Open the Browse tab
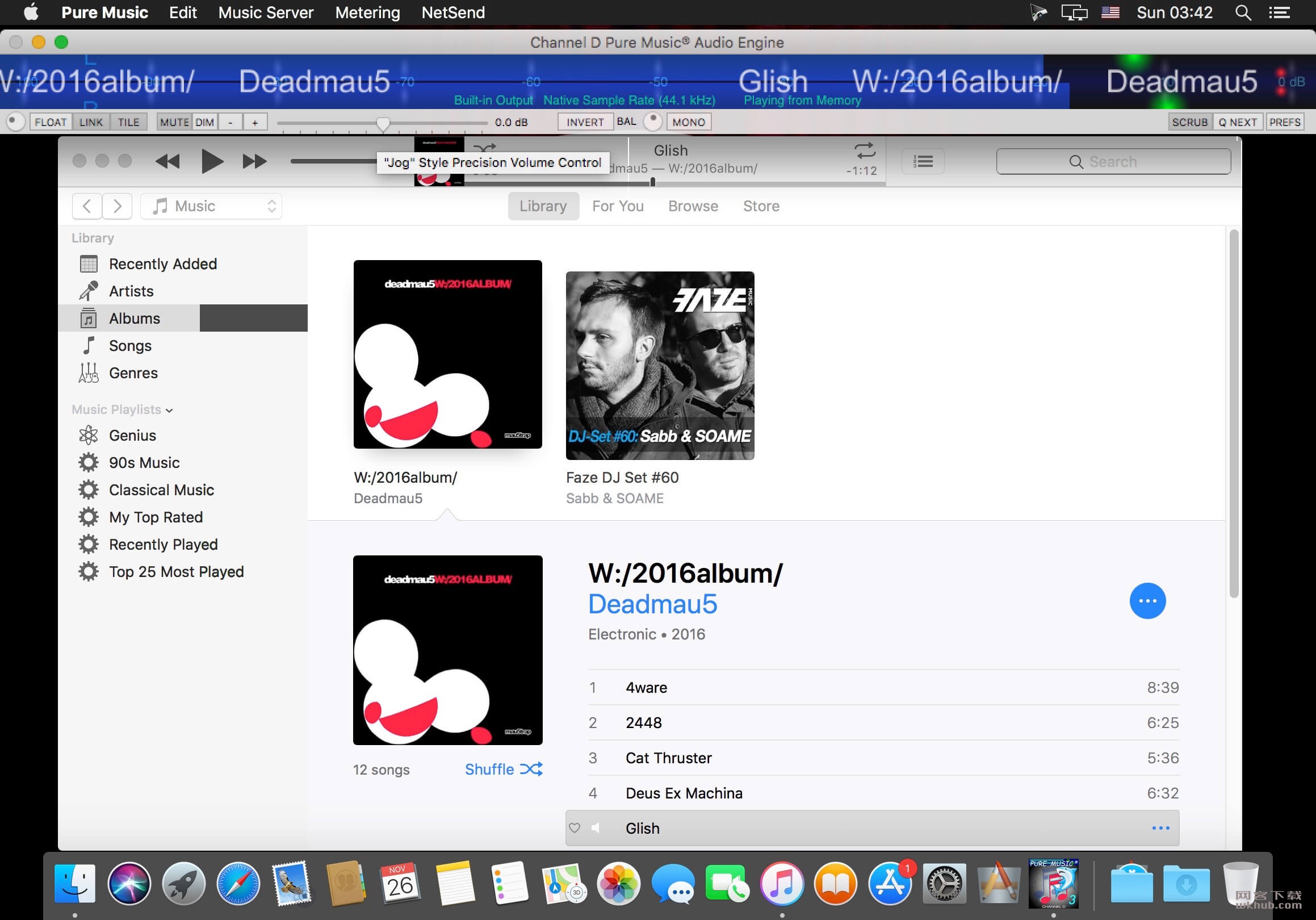The width and height of the screenshot is (1316, 920). 693,206
